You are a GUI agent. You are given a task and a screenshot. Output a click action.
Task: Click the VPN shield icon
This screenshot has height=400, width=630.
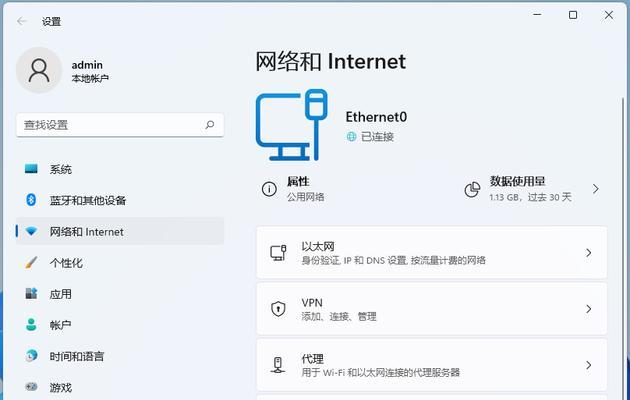[x=278, y=309]
